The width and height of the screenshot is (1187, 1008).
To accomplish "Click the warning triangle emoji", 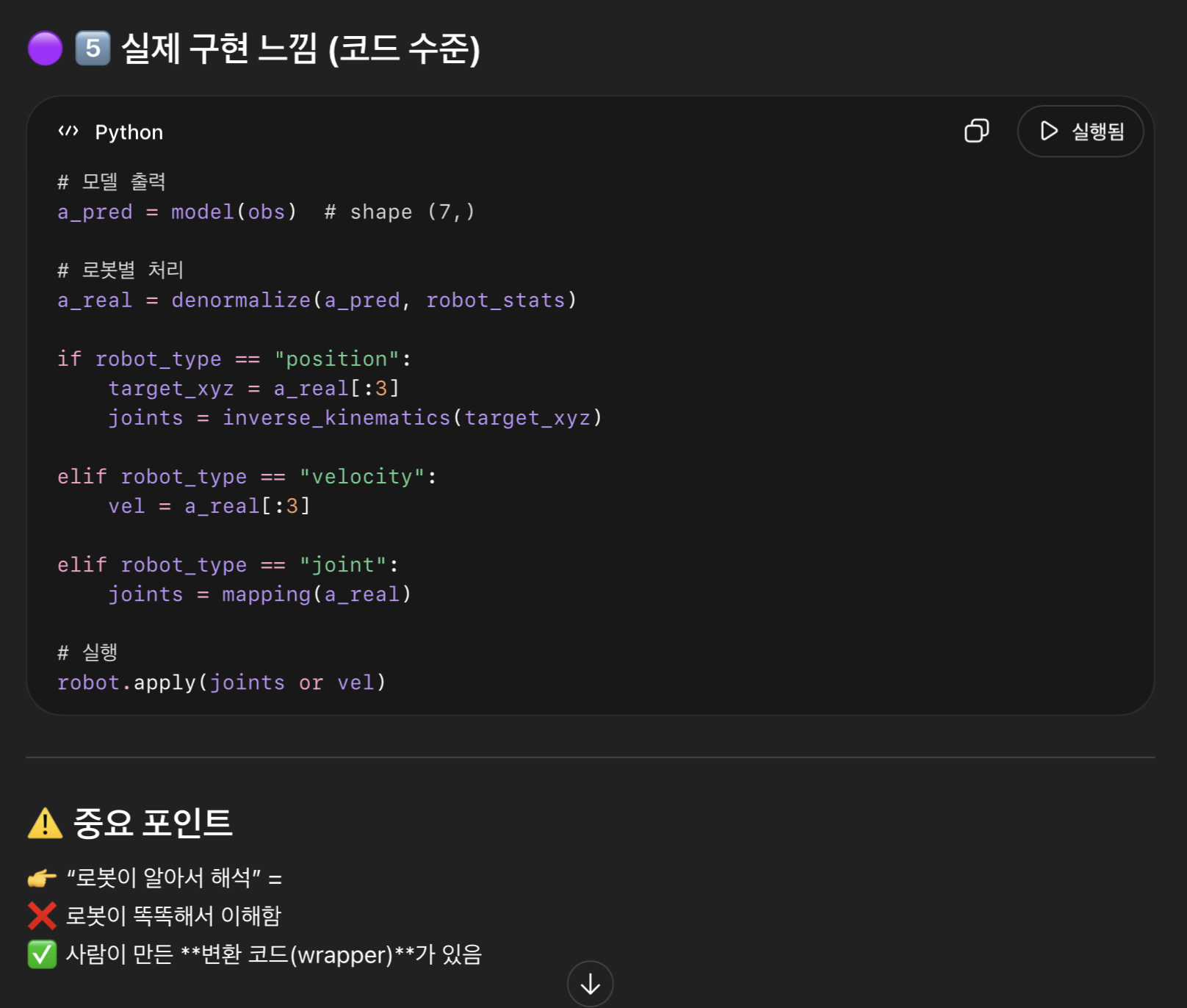I will pyautogui.click(x=45, y=823).
